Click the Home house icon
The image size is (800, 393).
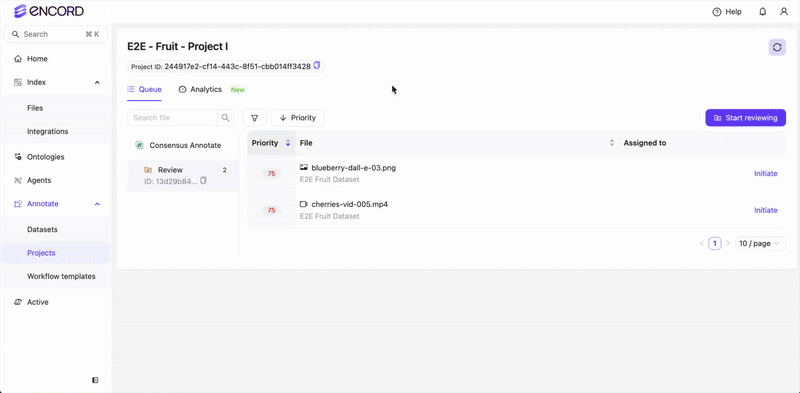18,59
